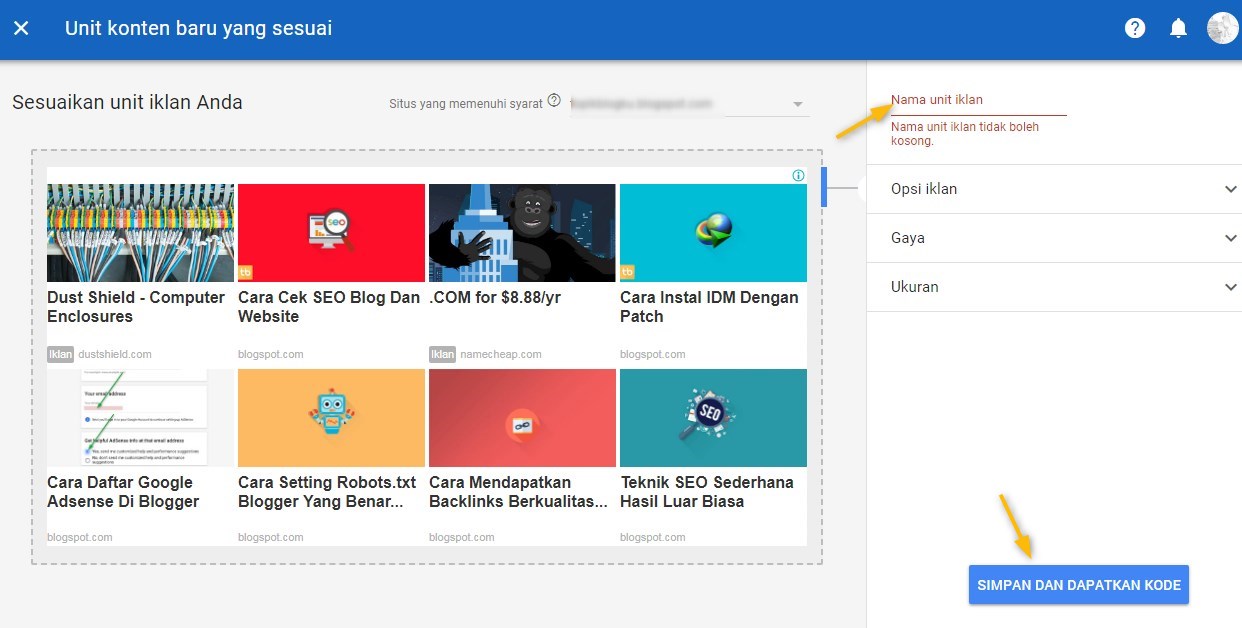Open 'Cara Instal IDM Dengan Patch' title

(x=709, y=307)
